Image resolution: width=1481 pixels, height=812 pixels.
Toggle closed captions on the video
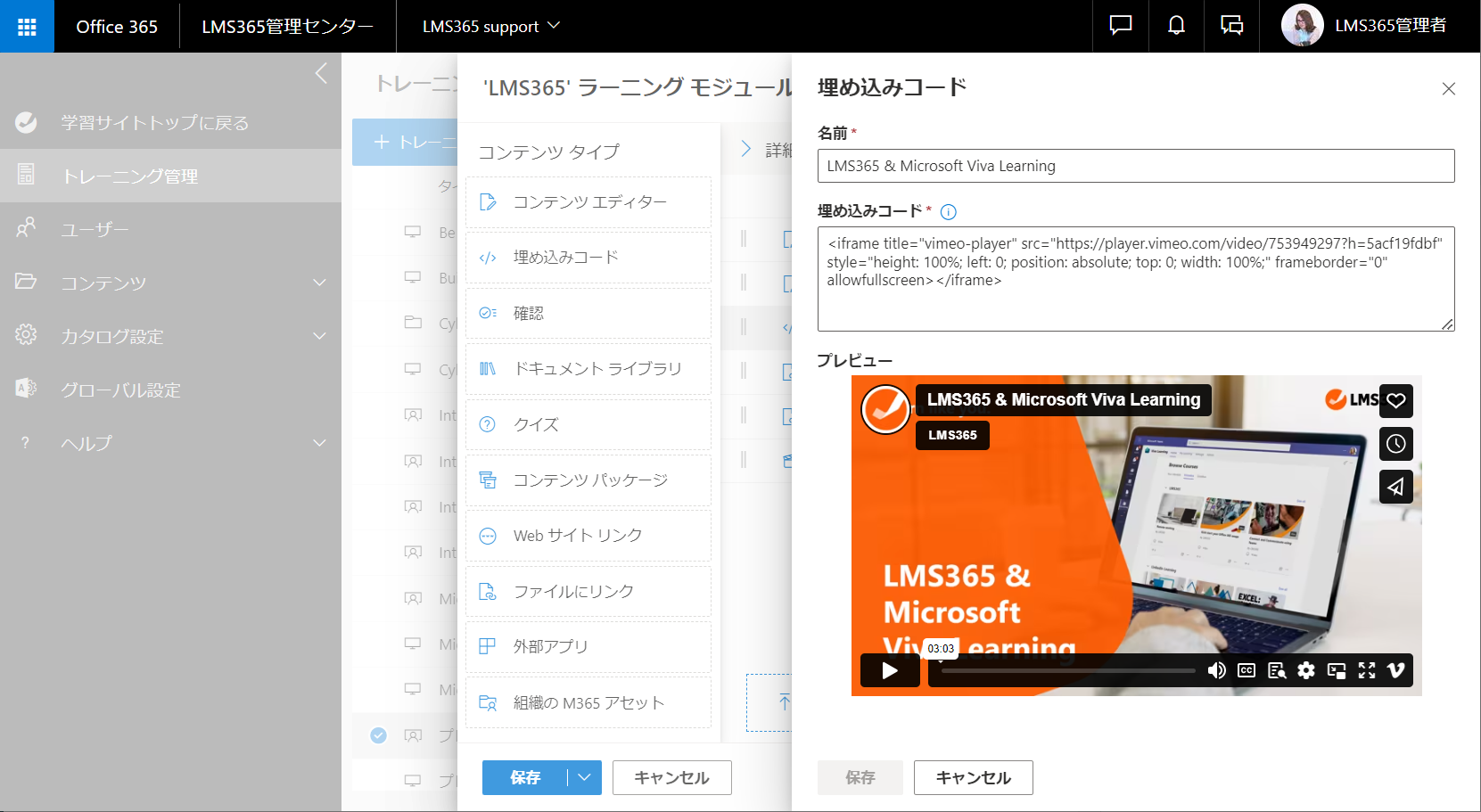(1246, 670)
